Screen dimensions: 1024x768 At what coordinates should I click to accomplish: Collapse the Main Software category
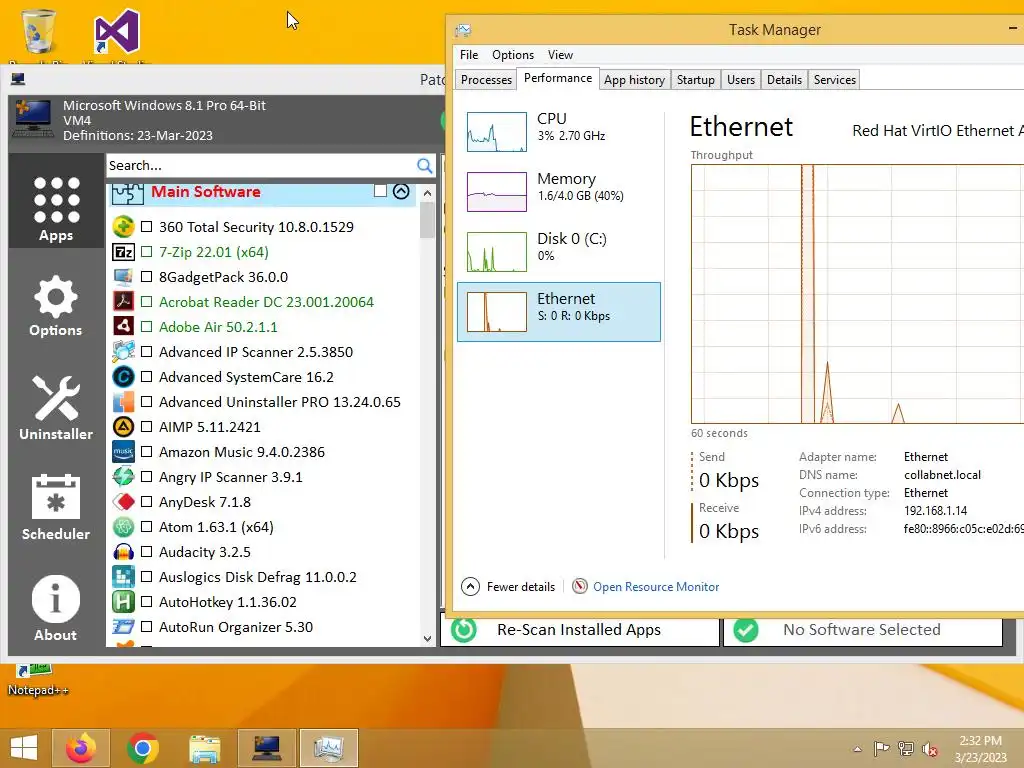point(401,191)
